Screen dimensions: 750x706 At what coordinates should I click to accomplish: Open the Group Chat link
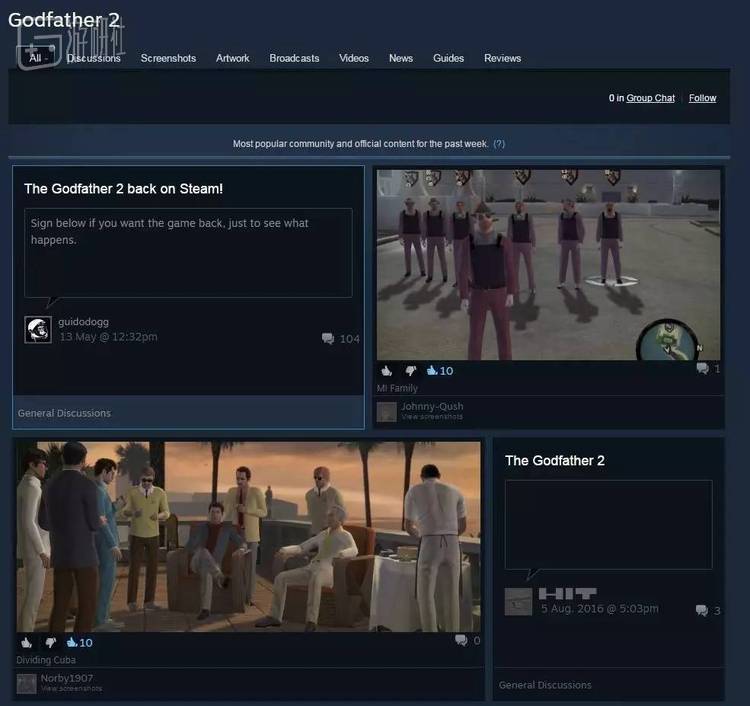[x=650, y=98]
